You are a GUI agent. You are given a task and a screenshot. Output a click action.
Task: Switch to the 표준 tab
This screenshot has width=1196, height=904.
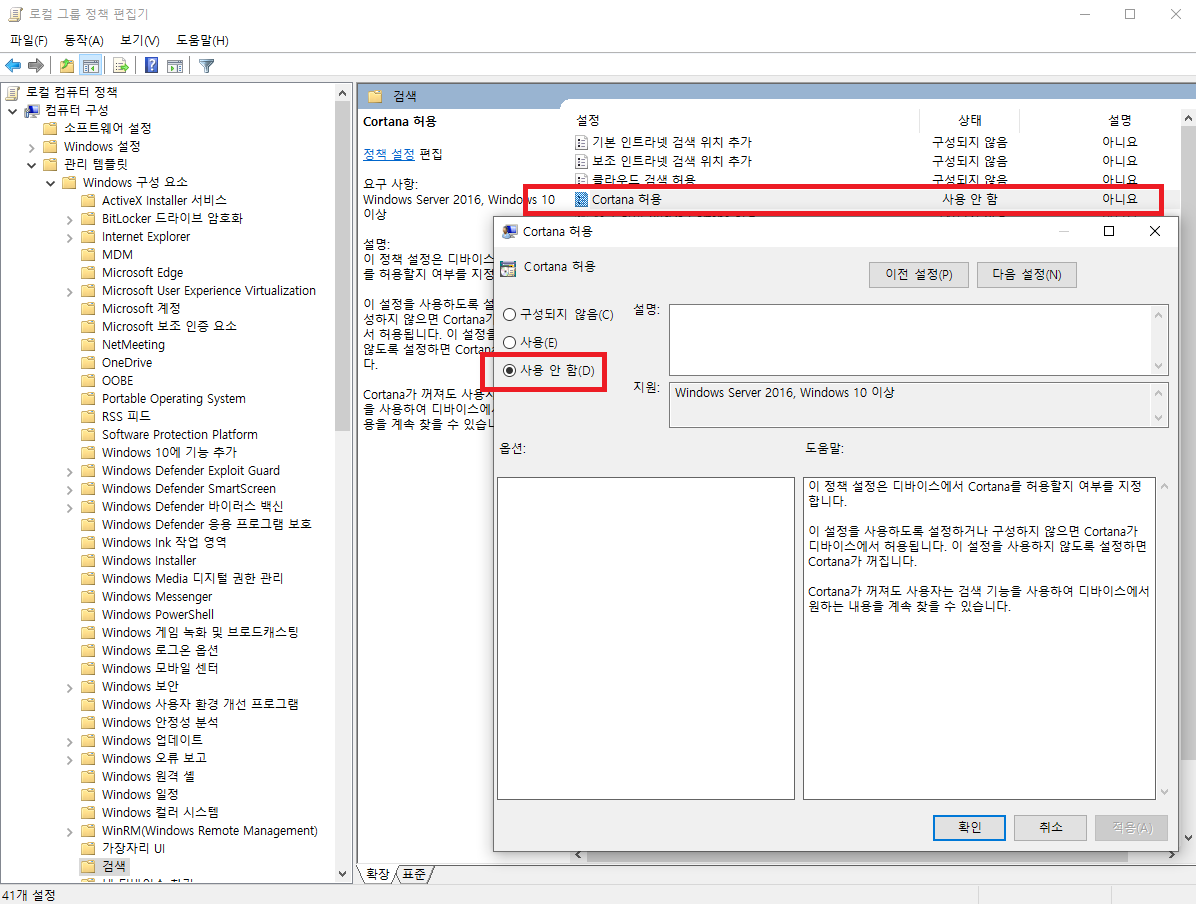click(x=414, y=874)
